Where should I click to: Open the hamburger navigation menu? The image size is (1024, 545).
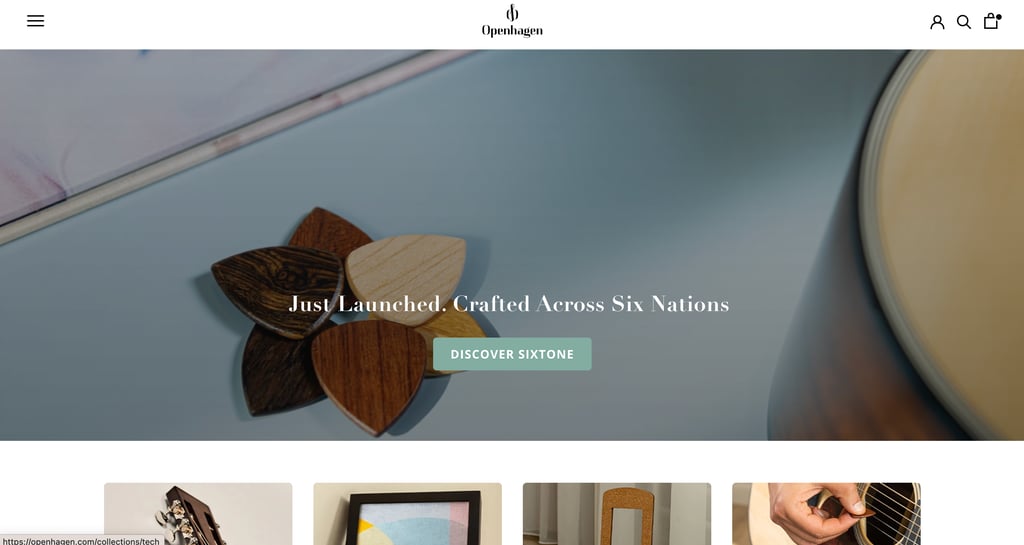35,21
